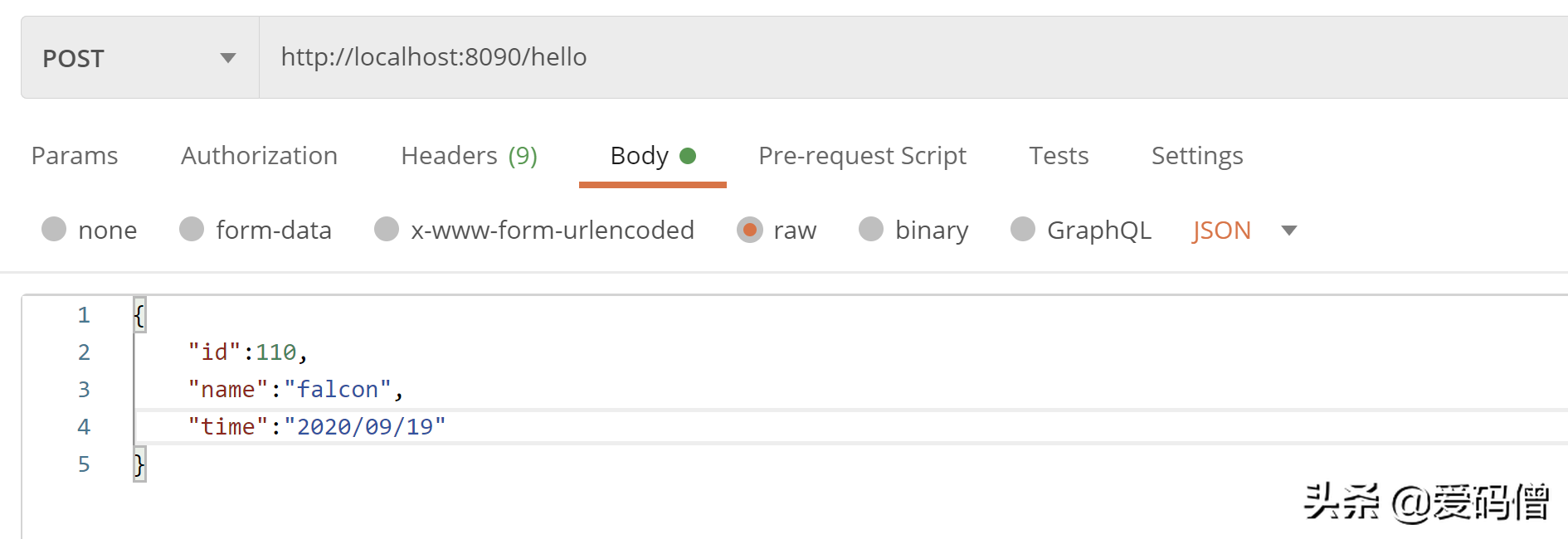
Task: Expand the JSON format dropdown arrow
Action: pos(1288,231)
